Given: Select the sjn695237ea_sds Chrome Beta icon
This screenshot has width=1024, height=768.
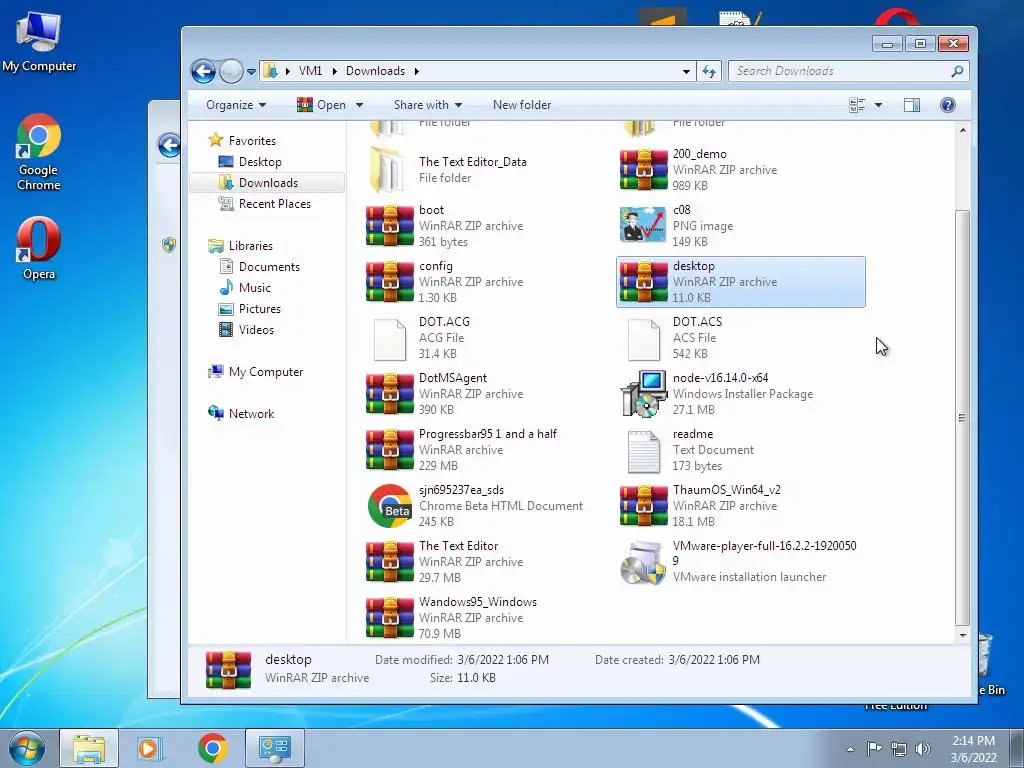Looking at the screenshot, I should pos(390,506).
